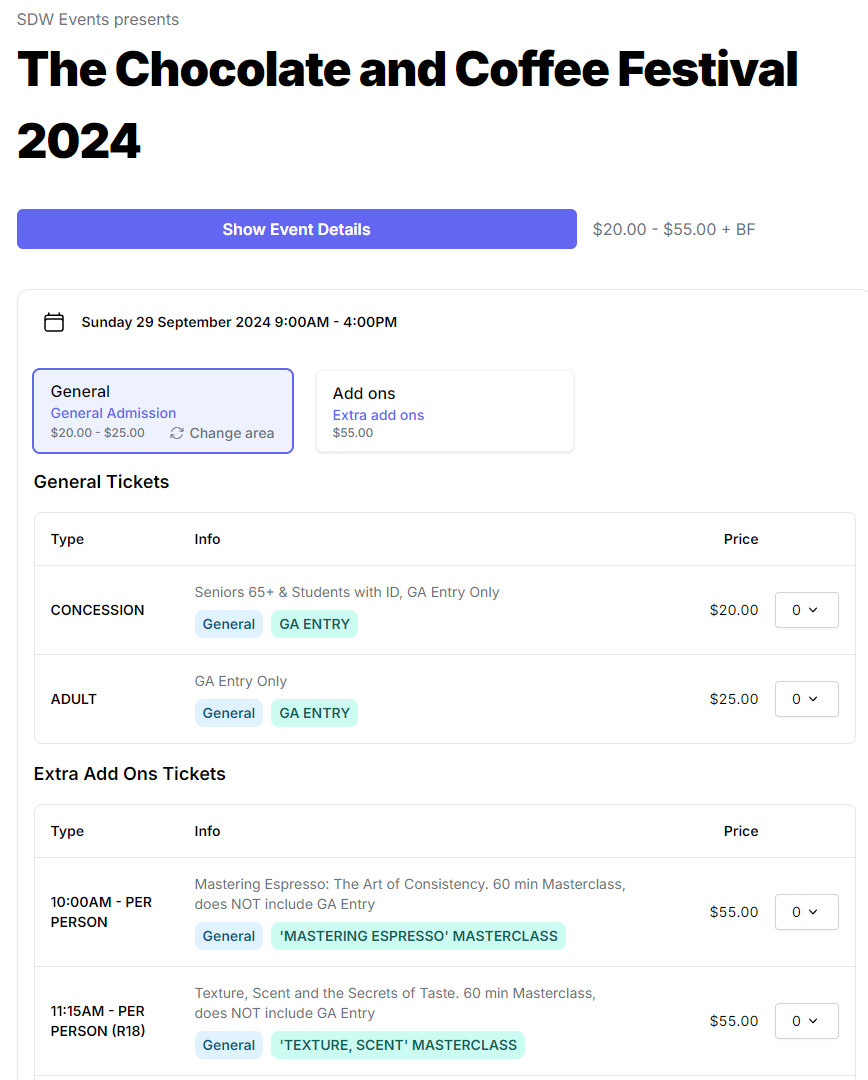The image size is (868, 1080).
Task: Click the SDW Events presents text
Action: pos(98,19)
